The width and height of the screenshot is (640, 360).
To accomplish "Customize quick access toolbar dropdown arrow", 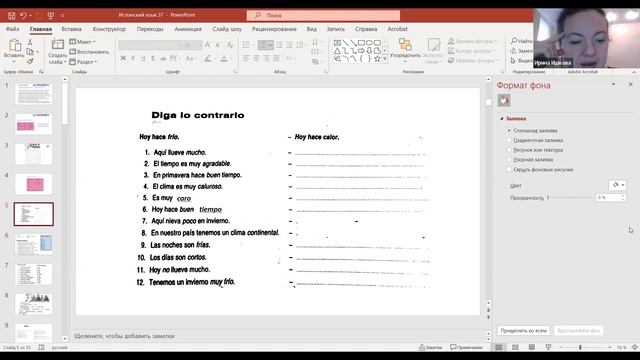I will pos(62,16).
